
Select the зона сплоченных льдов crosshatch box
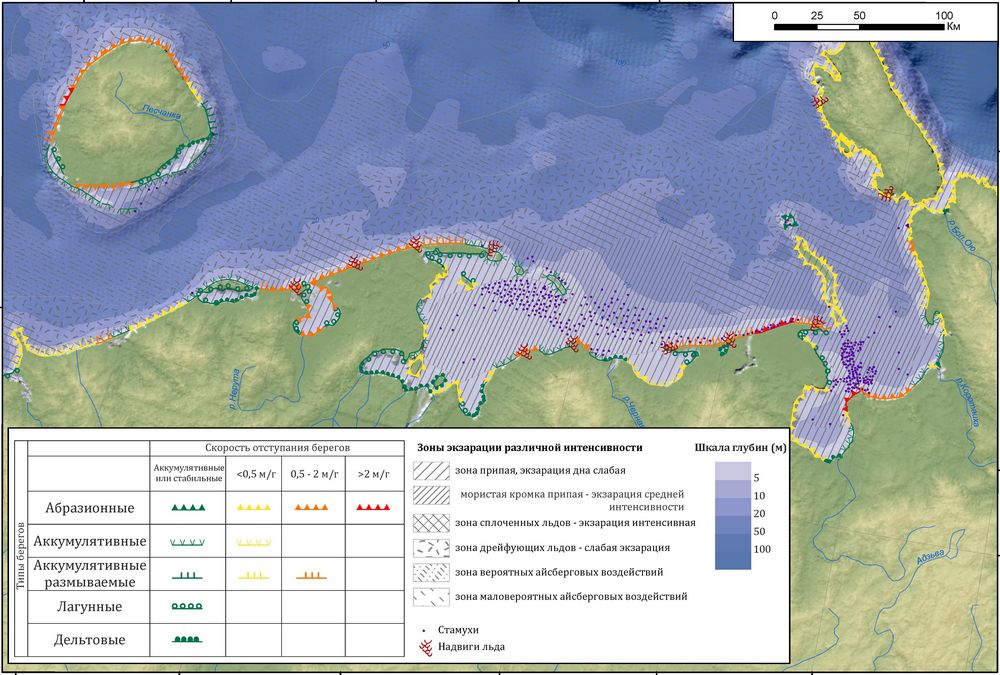(430, 523)
